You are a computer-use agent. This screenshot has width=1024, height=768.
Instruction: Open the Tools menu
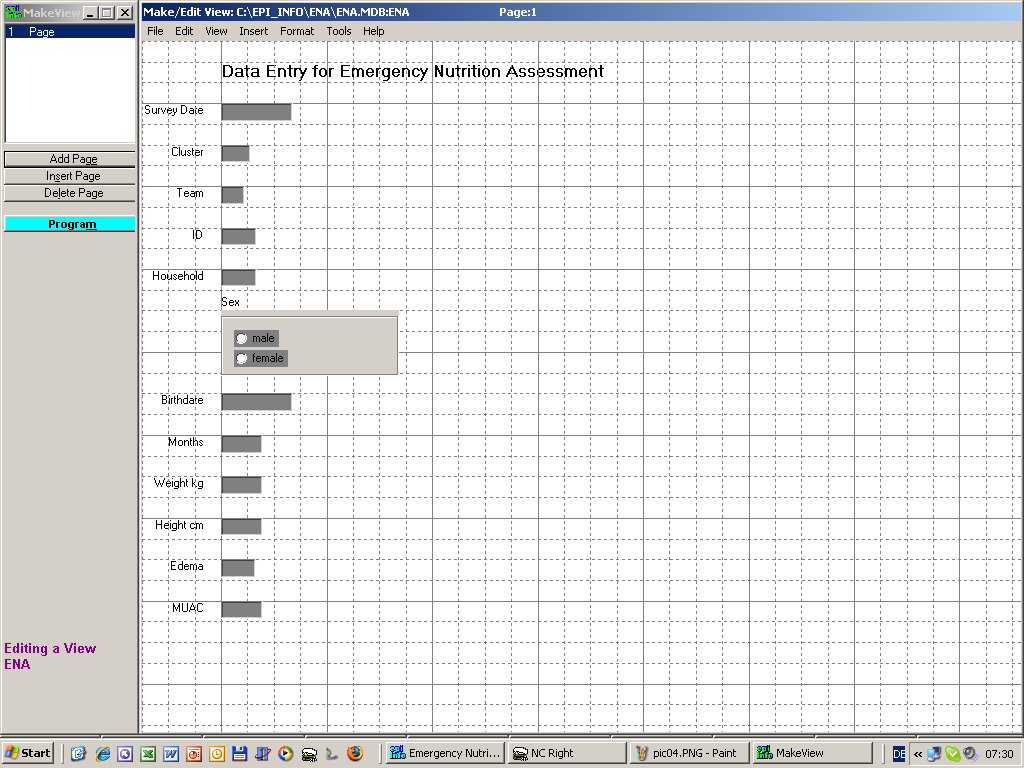click(x=339, y=31)
